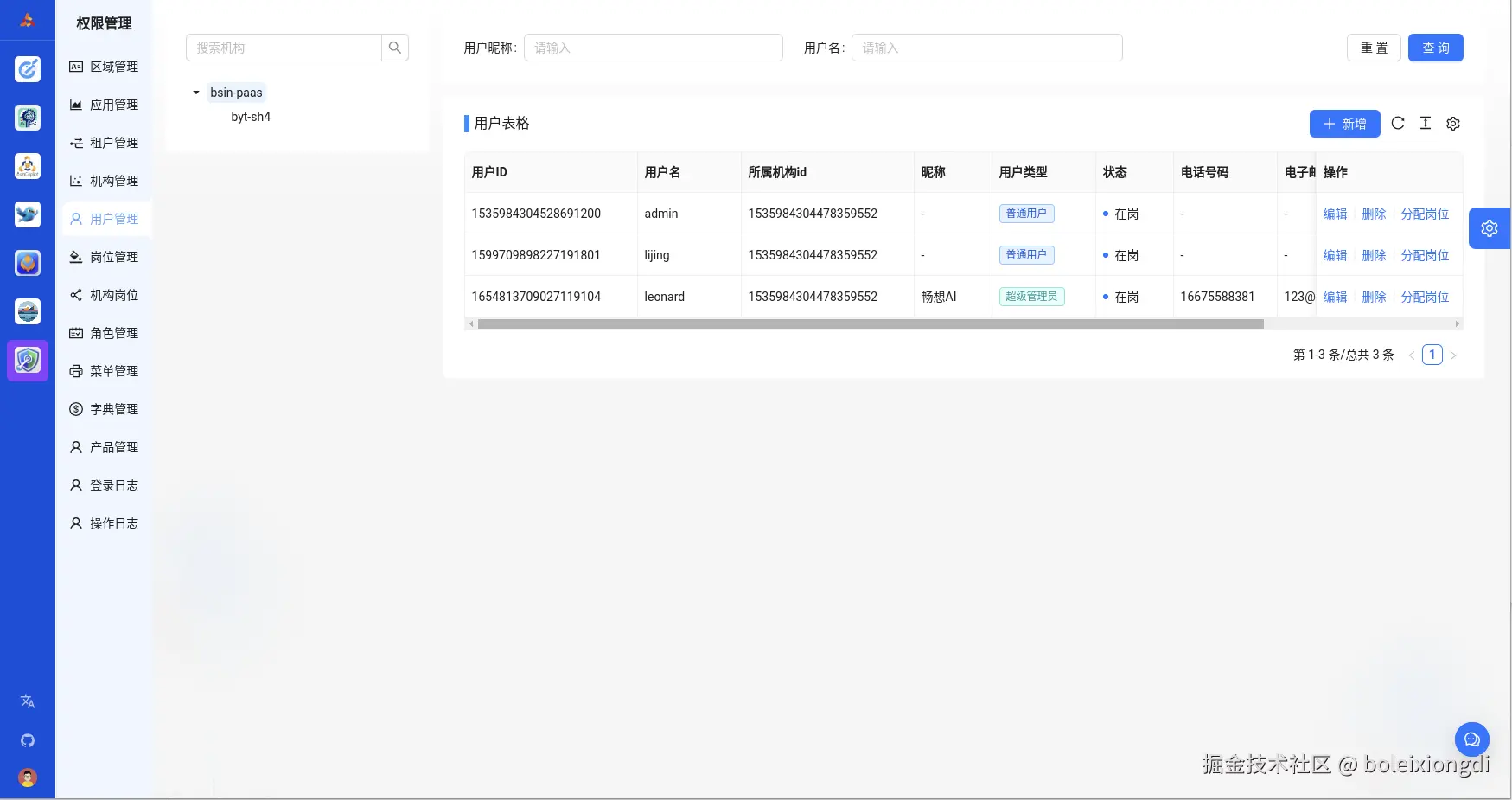Assign position to lijing user

[1425, 255]
